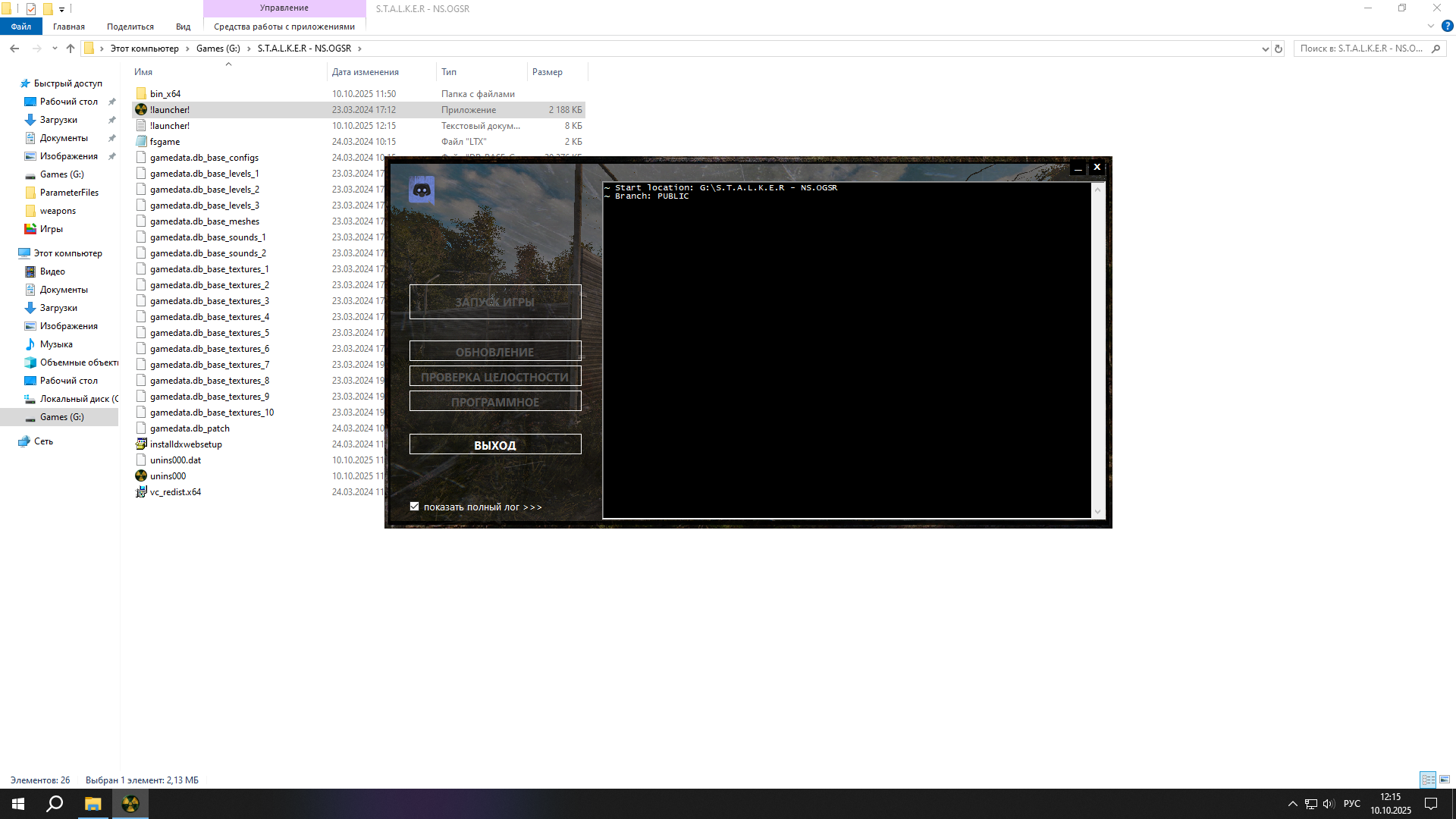Click the radiation launcher icon in taskbar
The width and height of the screenshot is (1456, 819).
click(x=130, y=804)
